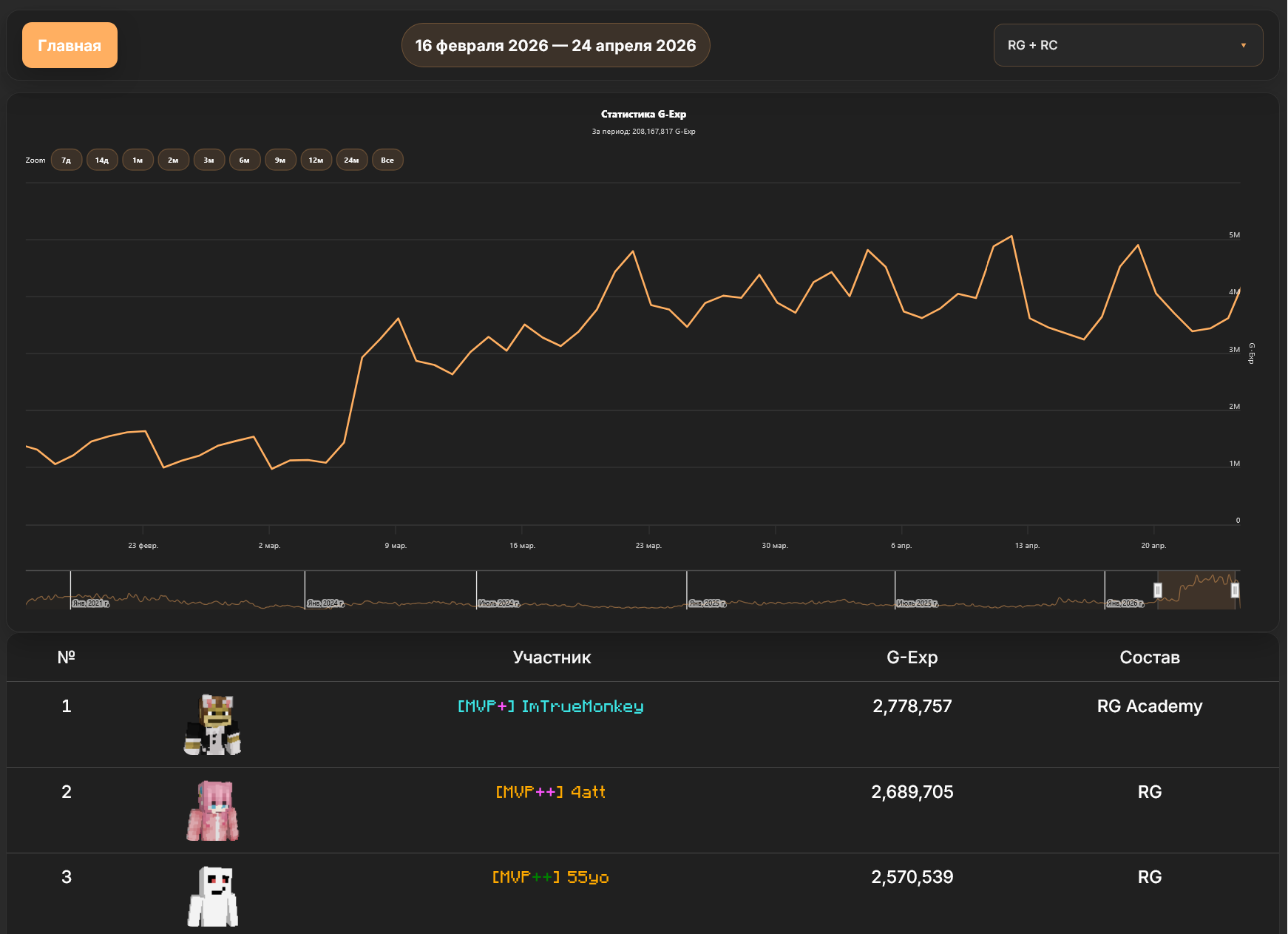The height and width of the screenshot is (934, 1288).
Task: Open the date range picker
Action: (555, 45)
